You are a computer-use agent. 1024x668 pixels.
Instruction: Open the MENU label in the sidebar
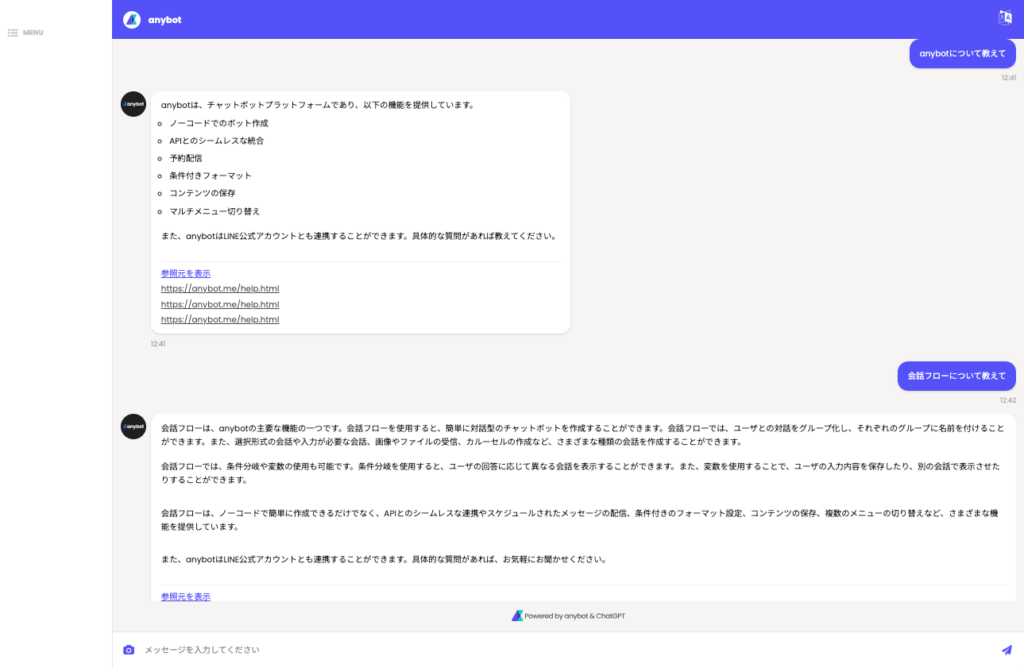[33, 33]
